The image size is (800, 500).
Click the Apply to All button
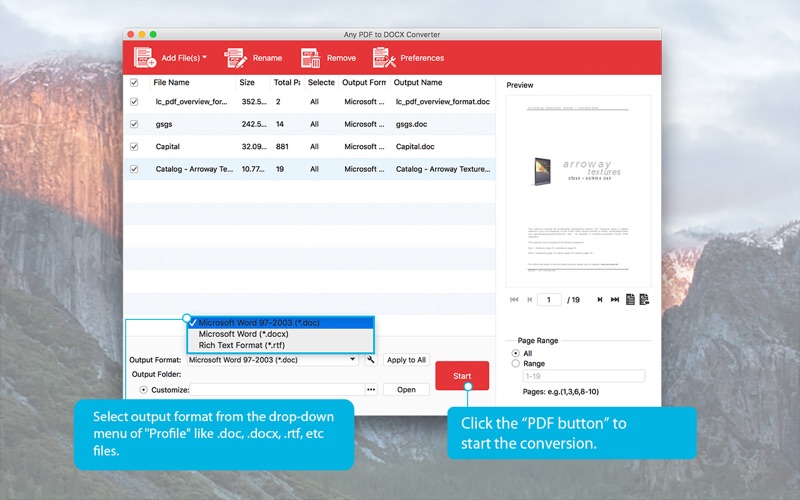point(406,360)
